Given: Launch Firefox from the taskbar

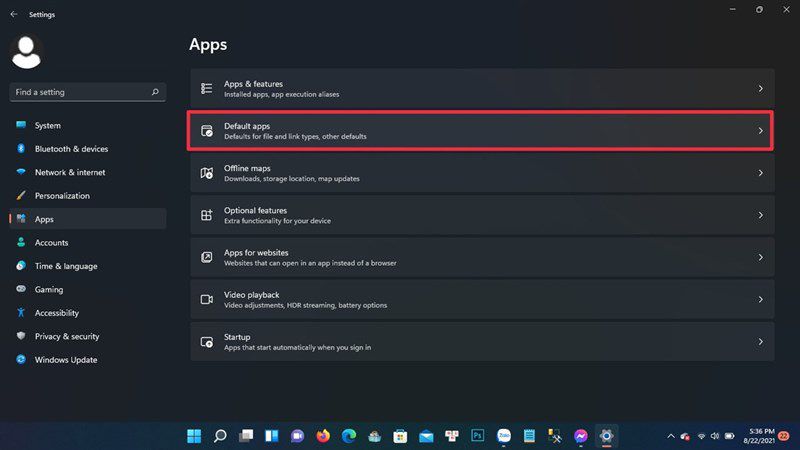Looking at the screenshot, I should click(x=323, y=436).
